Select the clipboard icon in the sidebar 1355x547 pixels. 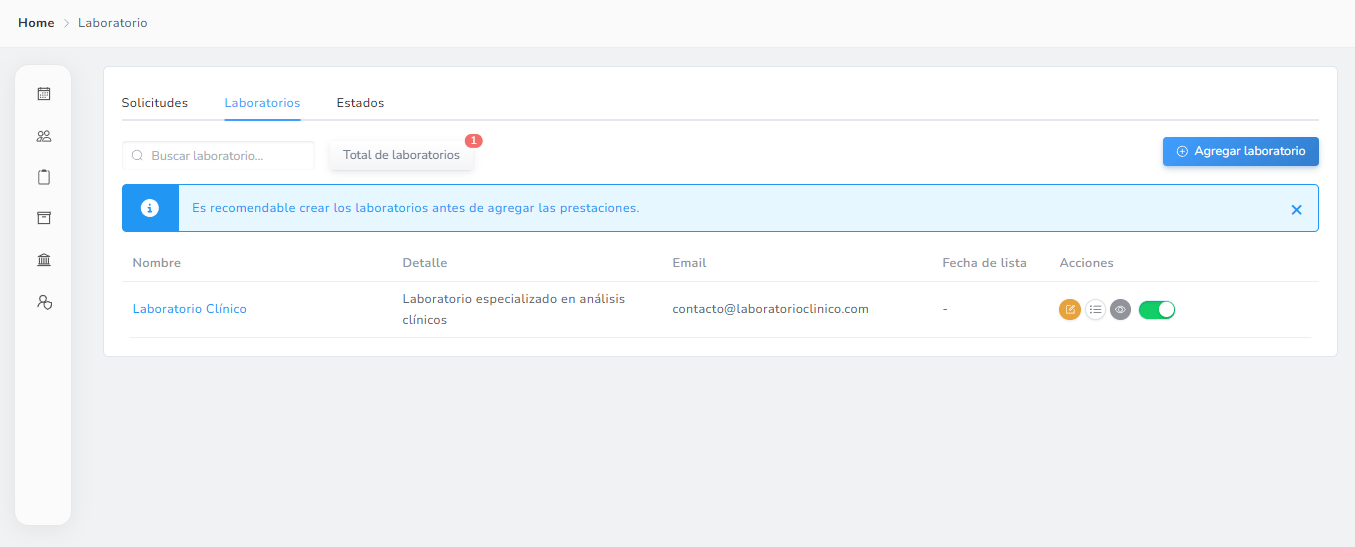[43, 177]
